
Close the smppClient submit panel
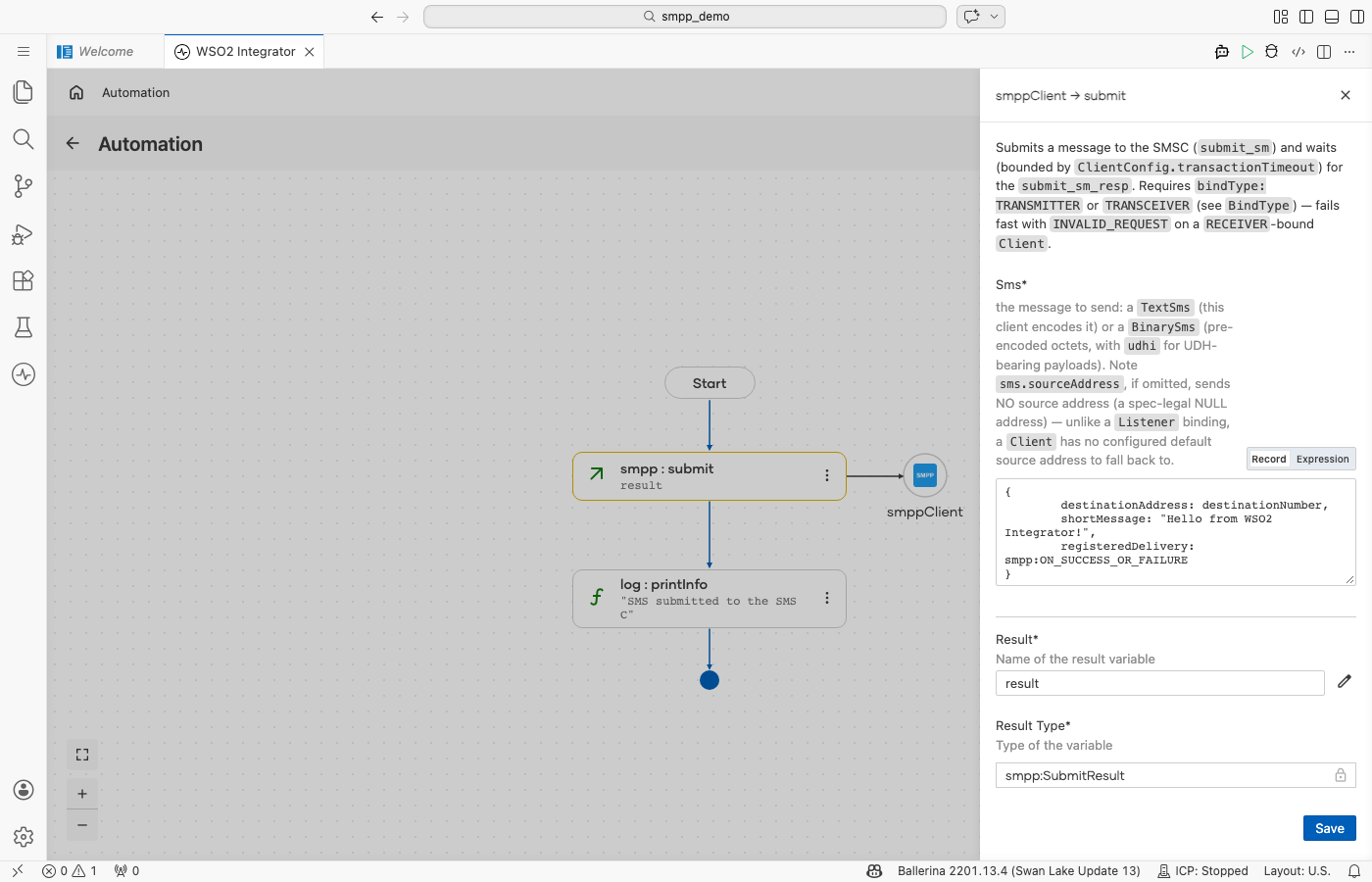[x=1346, y=95]
